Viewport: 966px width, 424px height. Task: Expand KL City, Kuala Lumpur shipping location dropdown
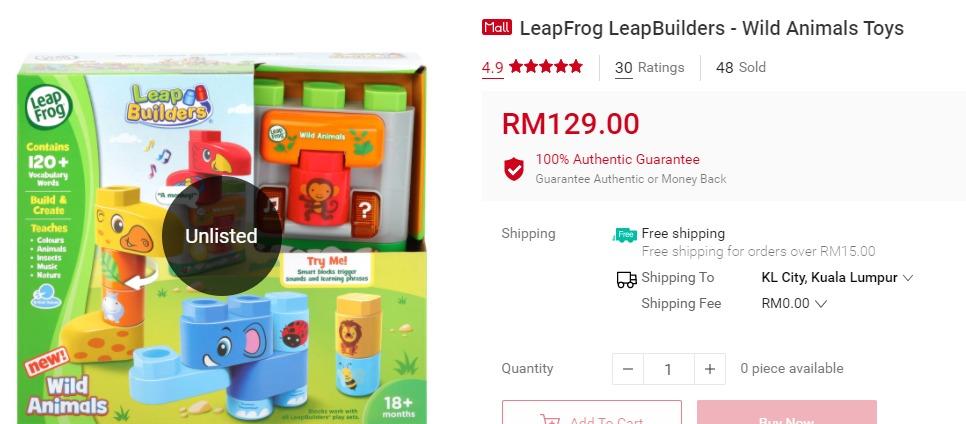pos(837,277)
